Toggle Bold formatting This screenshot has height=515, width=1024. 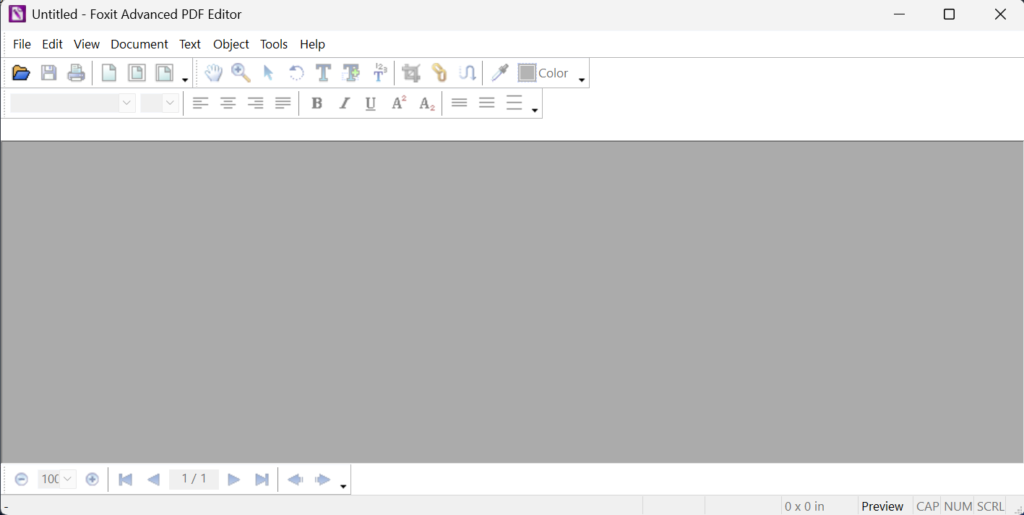point(317,103)
